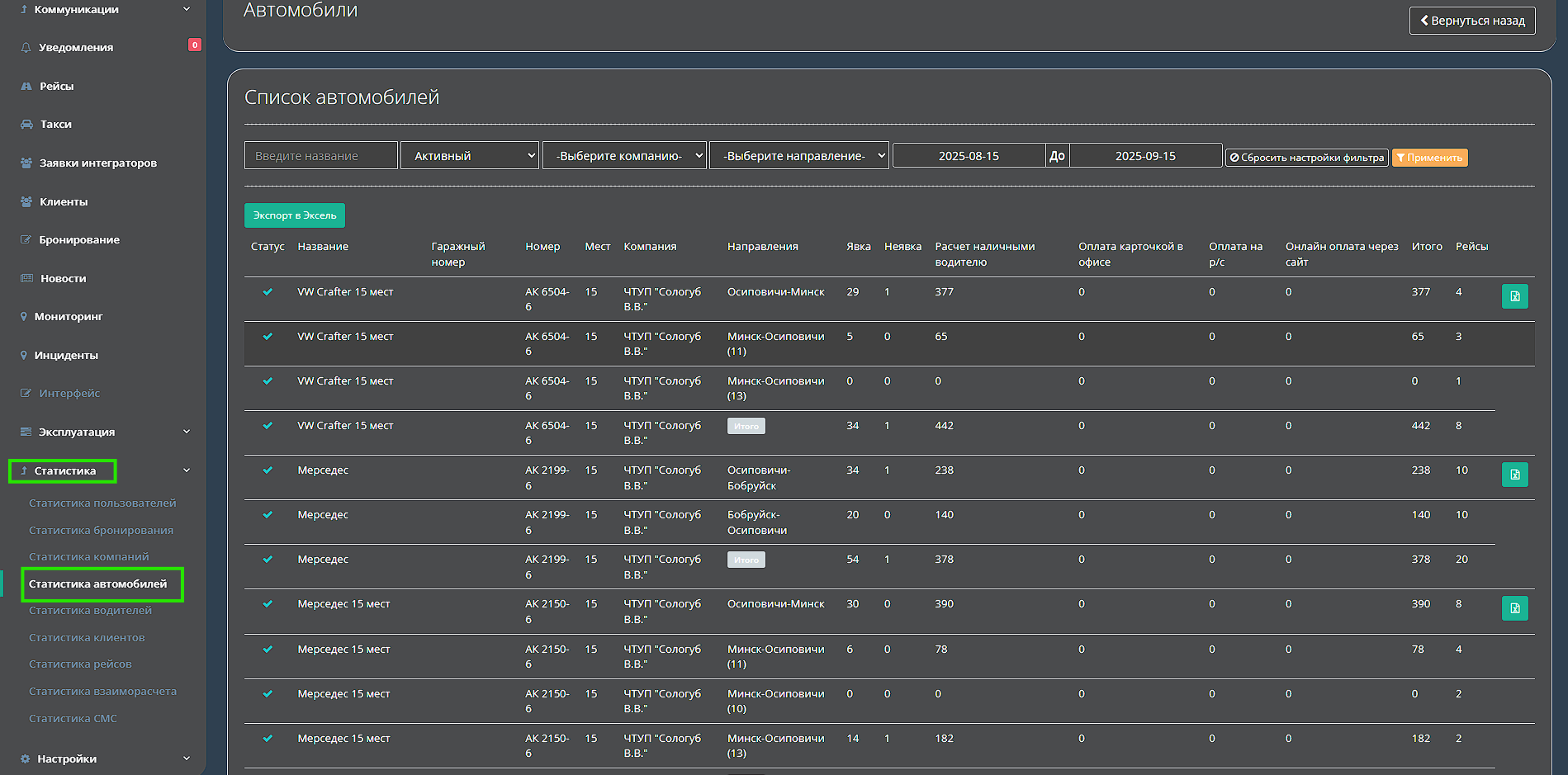This screenshot has height=775, width=1568.
Task: Click the status checkmark of first VW Crafter row
Action: coord(268,292)
